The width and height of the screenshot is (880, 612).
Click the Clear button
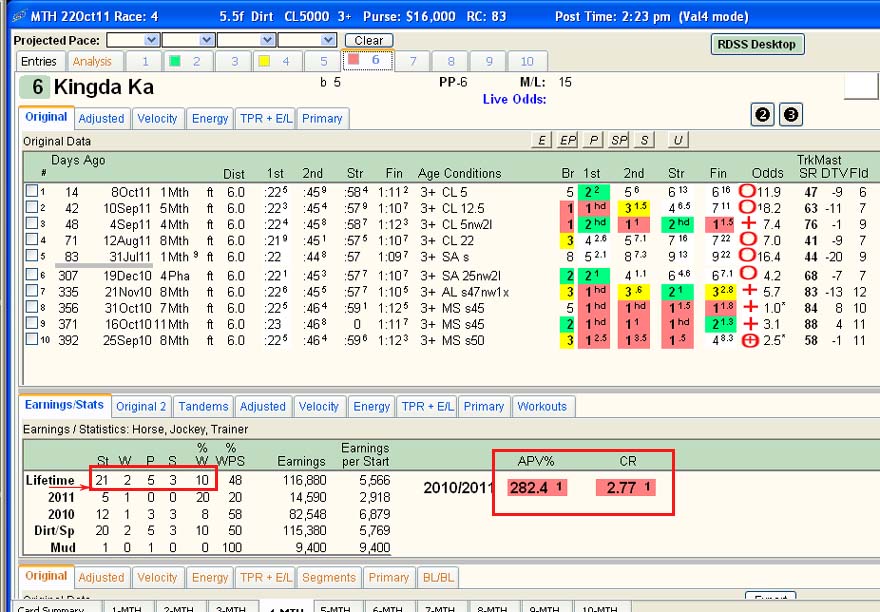coord(369,40)
